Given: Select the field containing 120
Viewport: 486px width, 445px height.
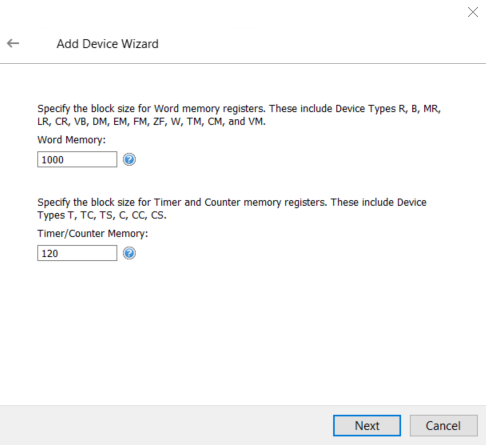Looking at the screenshot, I should [77, 253].
